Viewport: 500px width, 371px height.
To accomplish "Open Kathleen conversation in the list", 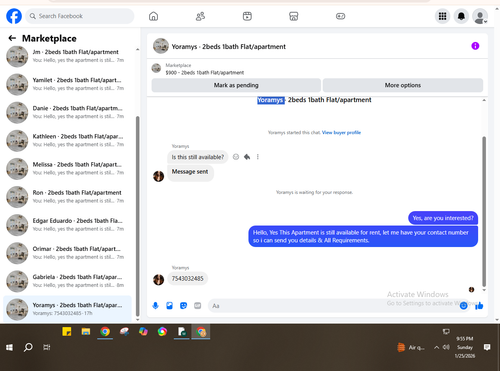I will click(67, 140).
